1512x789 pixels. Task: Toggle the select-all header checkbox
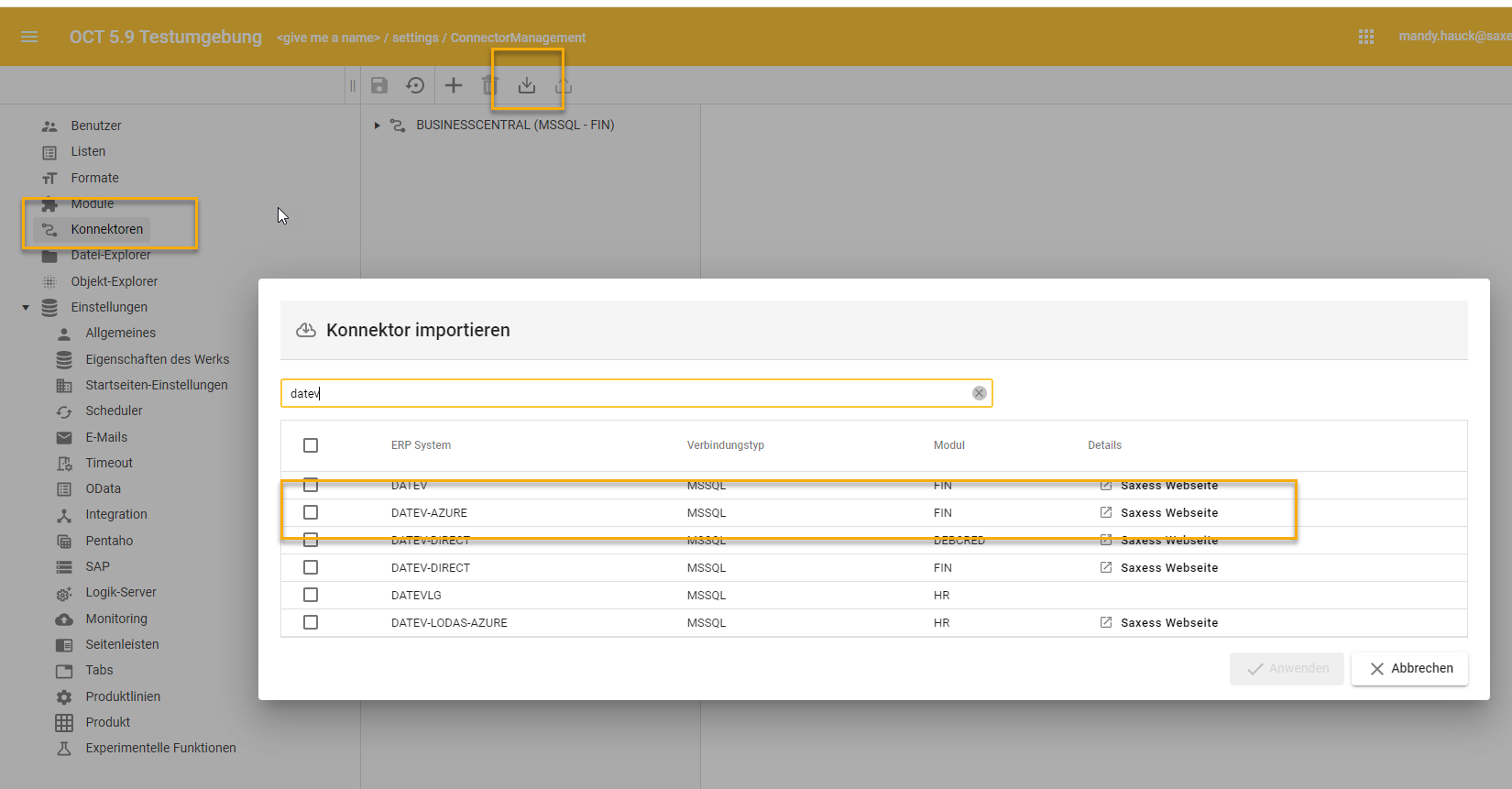pyautogui.click(x=311, y=445)
